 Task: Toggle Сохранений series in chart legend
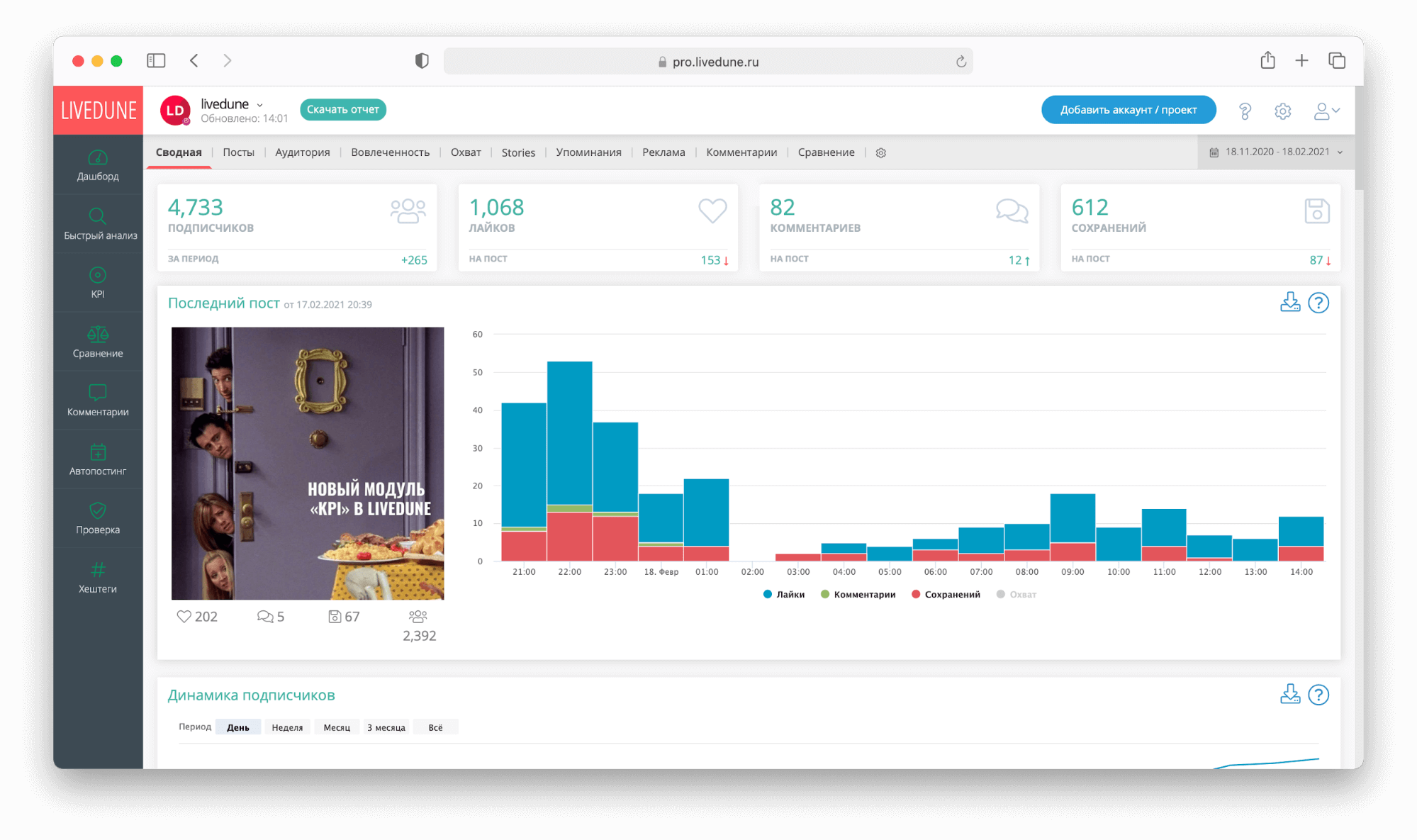point(946,594)
